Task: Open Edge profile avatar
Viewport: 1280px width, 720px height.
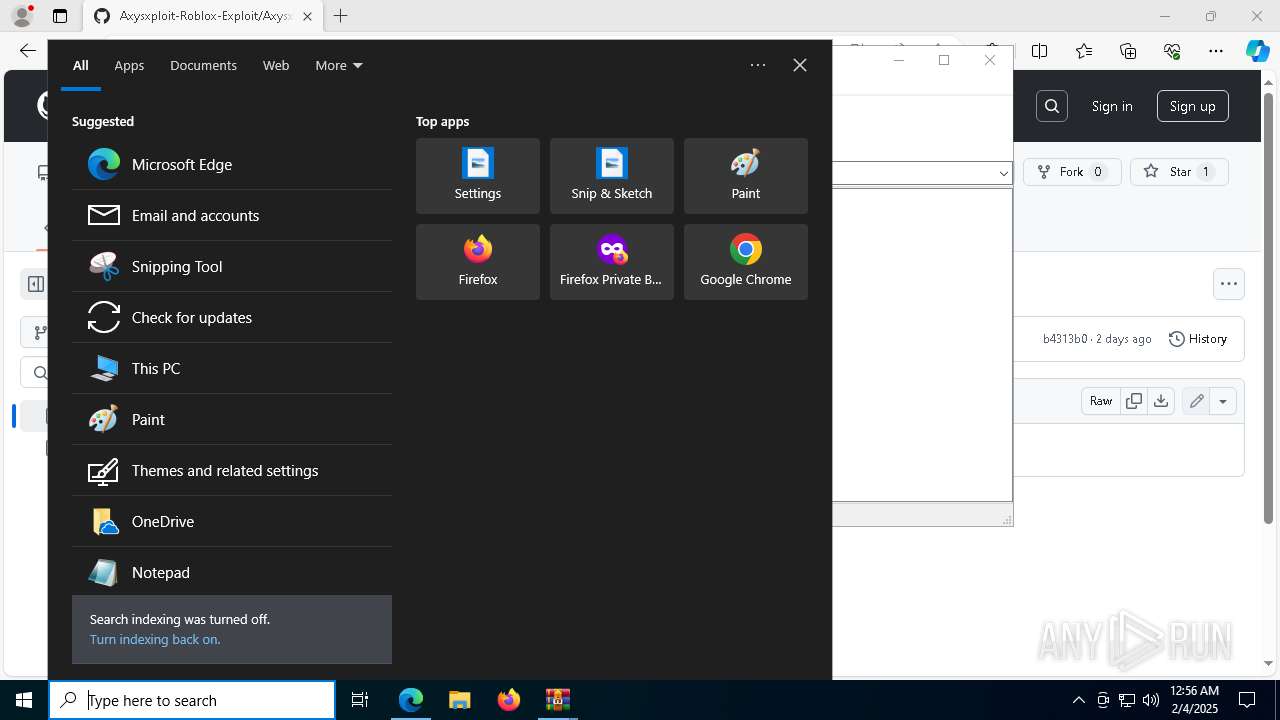Action: pos(21,16)
